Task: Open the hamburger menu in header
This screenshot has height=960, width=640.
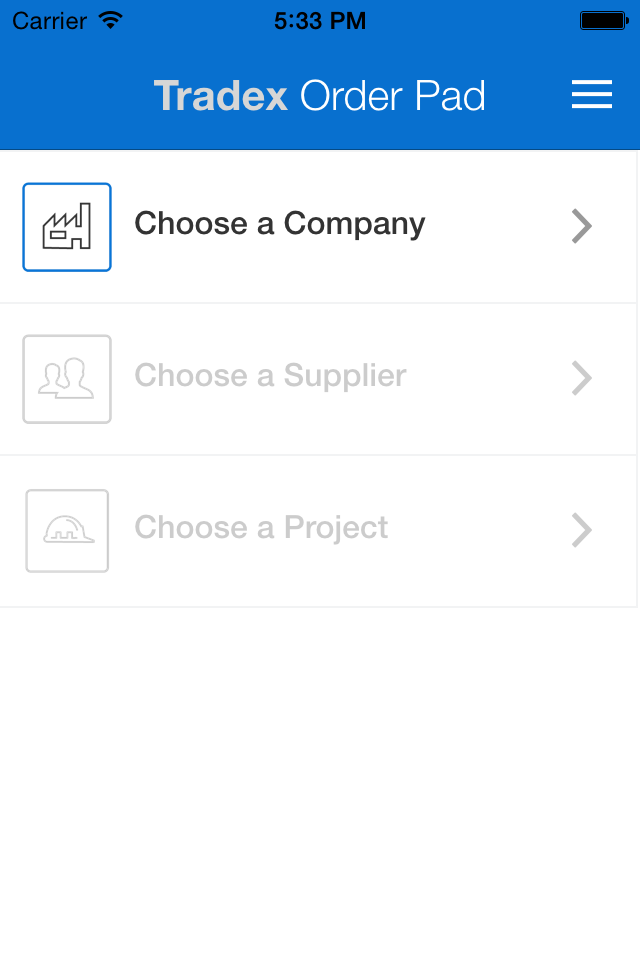Action: [592, 94]
